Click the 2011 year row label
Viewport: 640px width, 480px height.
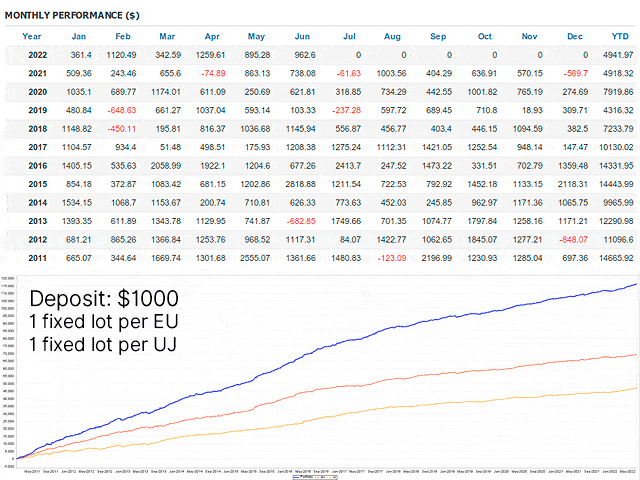click(38, 258)
